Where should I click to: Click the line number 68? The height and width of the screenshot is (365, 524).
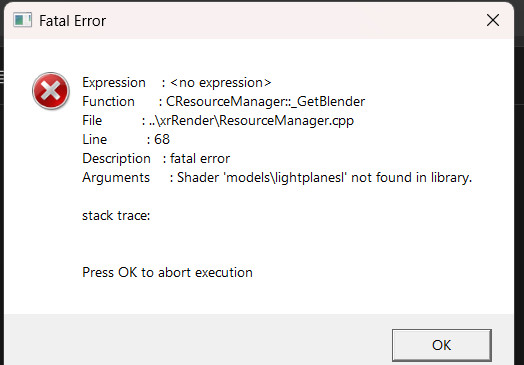(x=162, y=139)
